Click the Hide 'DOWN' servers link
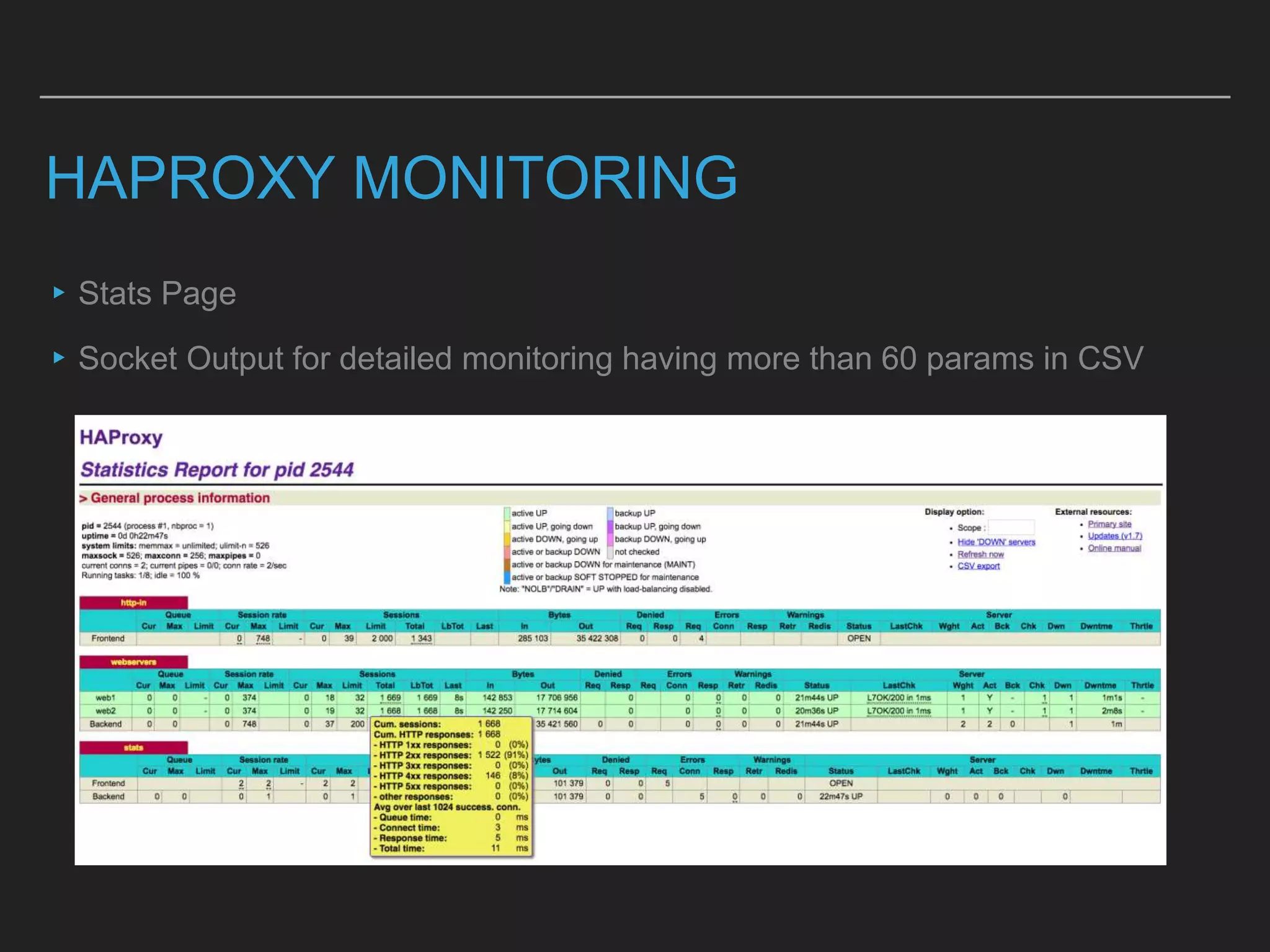The width and height of the screenshot is (1270, 952). click(x=996, y=542)
